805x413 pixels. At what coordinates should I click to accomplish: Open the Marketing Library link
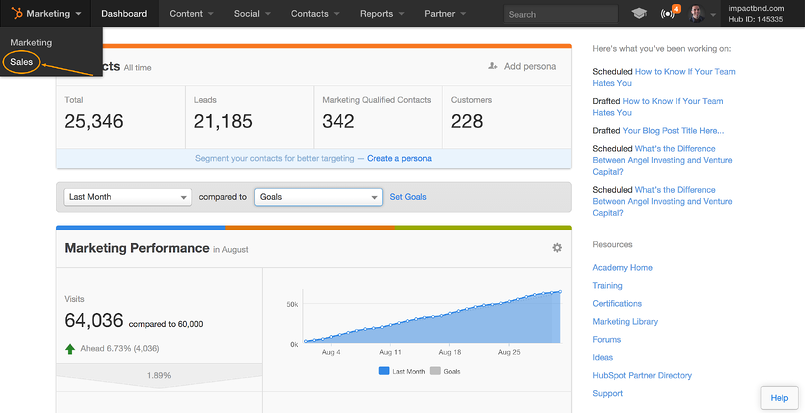(x=625, y=322)
